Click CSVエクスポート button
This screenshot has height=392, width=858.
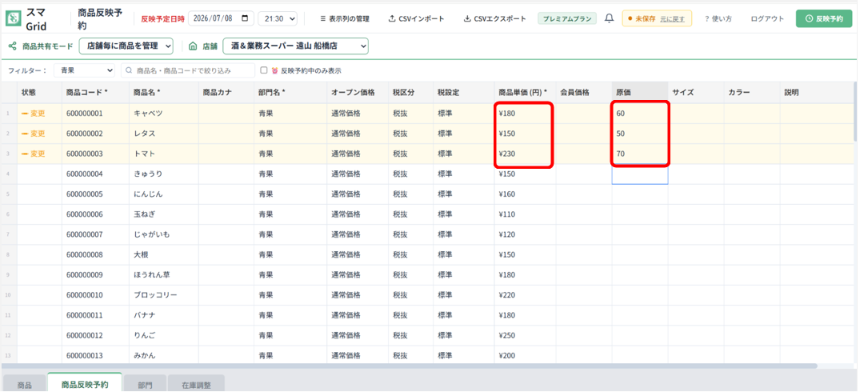coord(495,19)
